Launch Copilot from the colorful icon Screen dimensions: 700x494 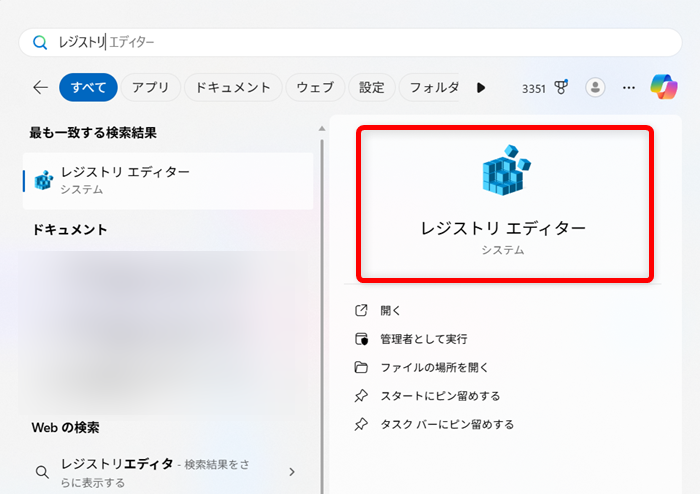point(664,87)
